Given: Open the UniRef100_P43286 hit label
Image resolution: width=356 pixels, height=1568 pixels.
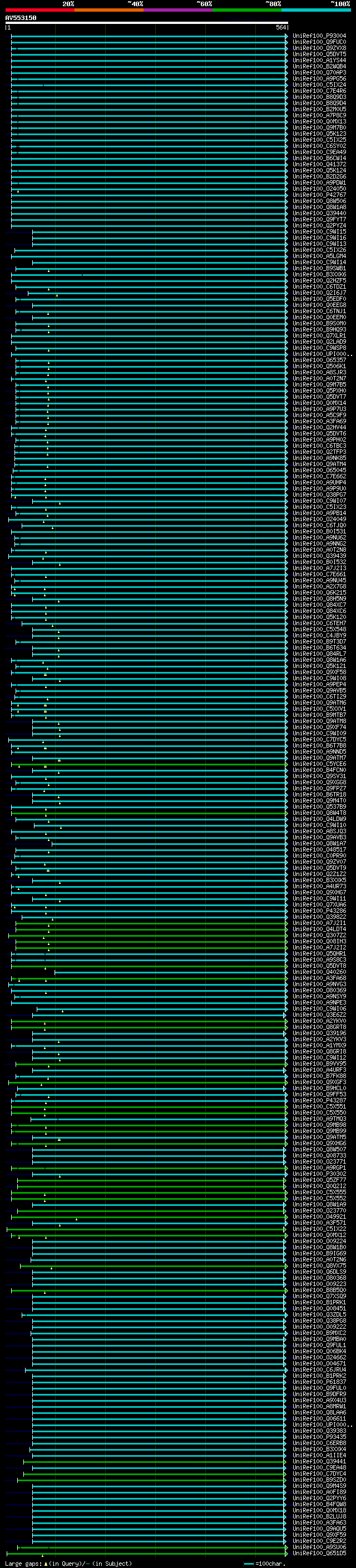Looking at the screenshot, I should (x=319, y=911).
